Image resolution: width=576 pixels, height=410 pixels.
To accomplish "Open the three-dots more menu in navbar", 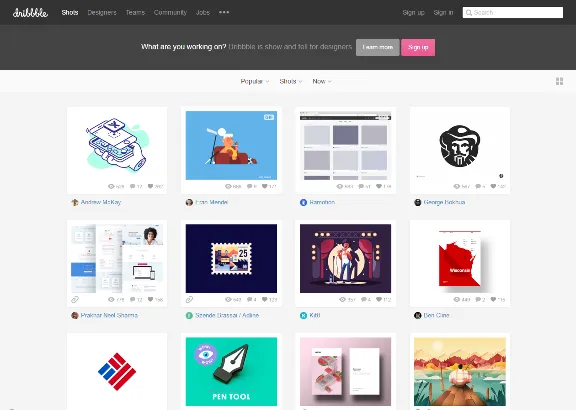I will click(224, 12).
